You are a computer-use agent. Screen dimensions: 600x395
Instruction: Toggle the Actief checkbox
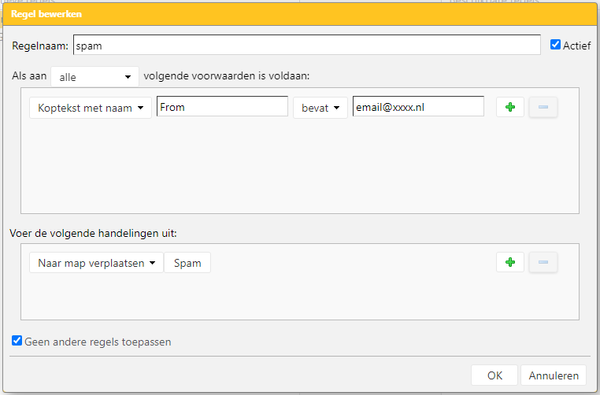tap(555, 45)
